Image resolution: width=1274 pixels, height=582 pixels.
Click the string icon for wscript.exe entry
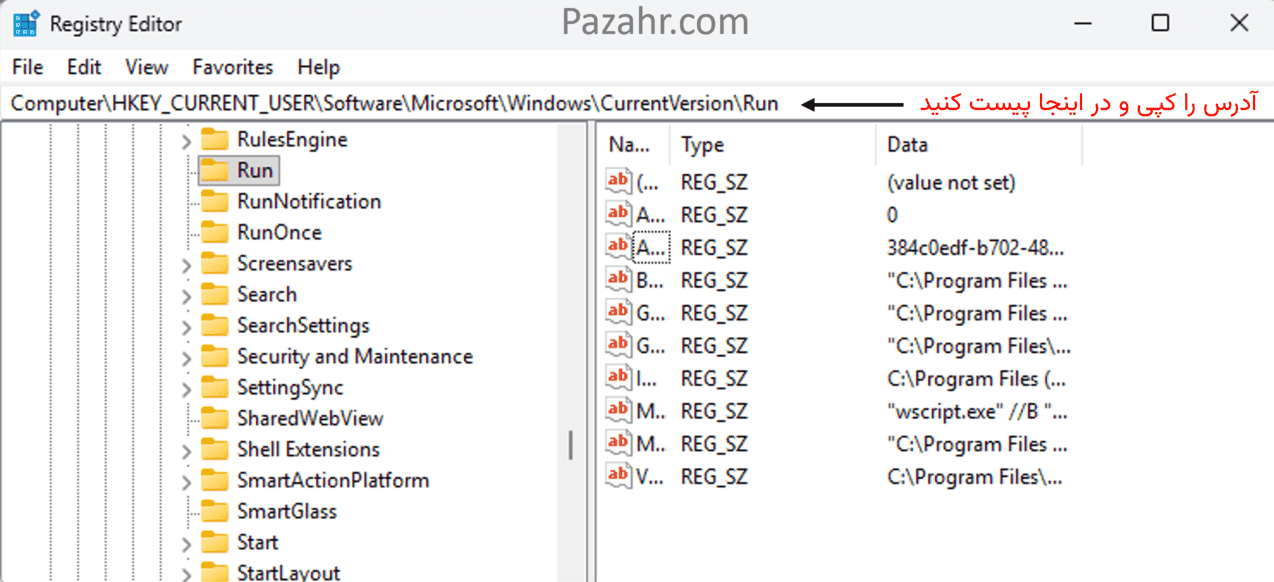tap(619, 410)
